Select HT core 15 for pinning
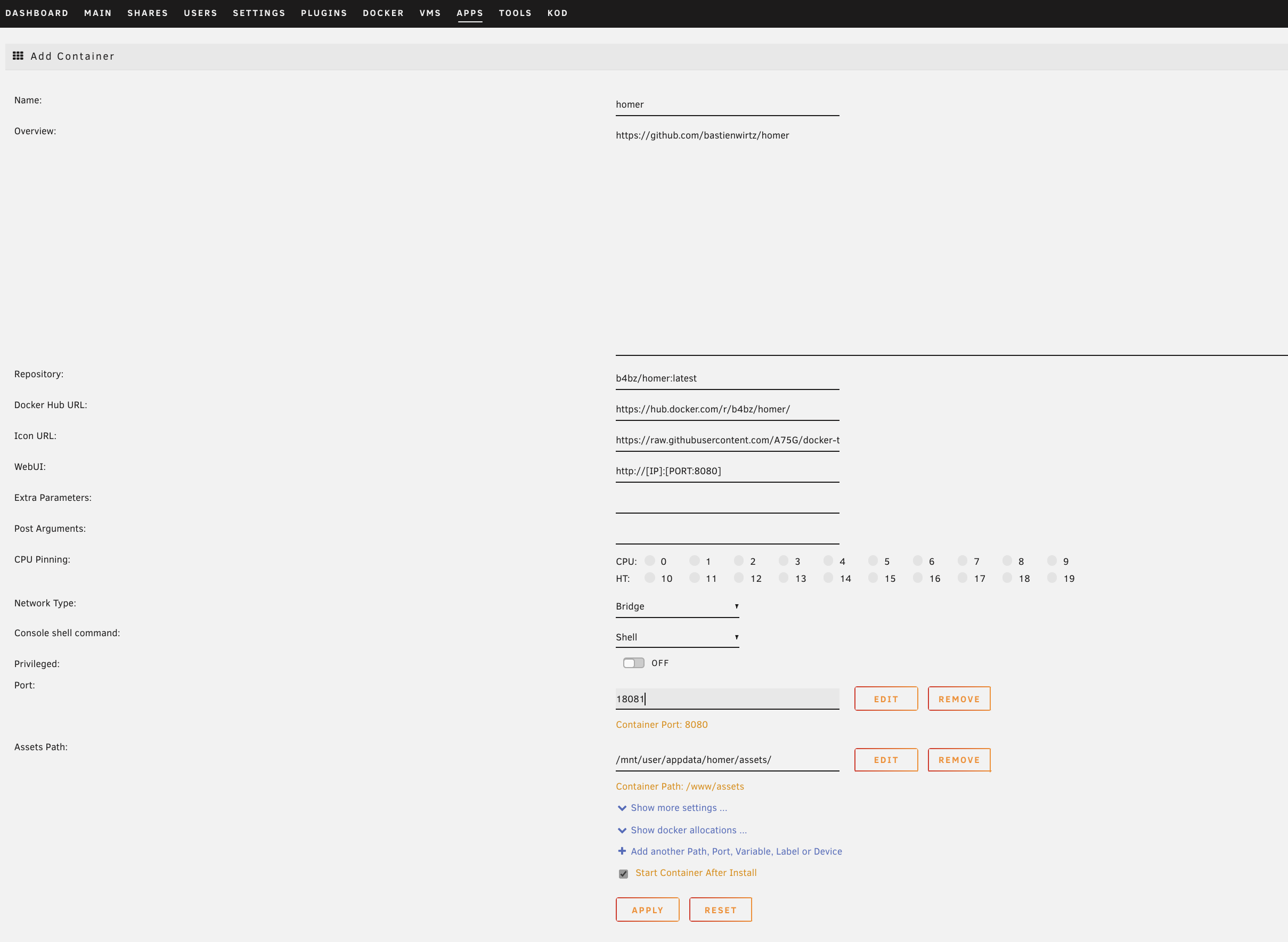The width and height of the screenshot is (1288, 942). click(873, 578)
